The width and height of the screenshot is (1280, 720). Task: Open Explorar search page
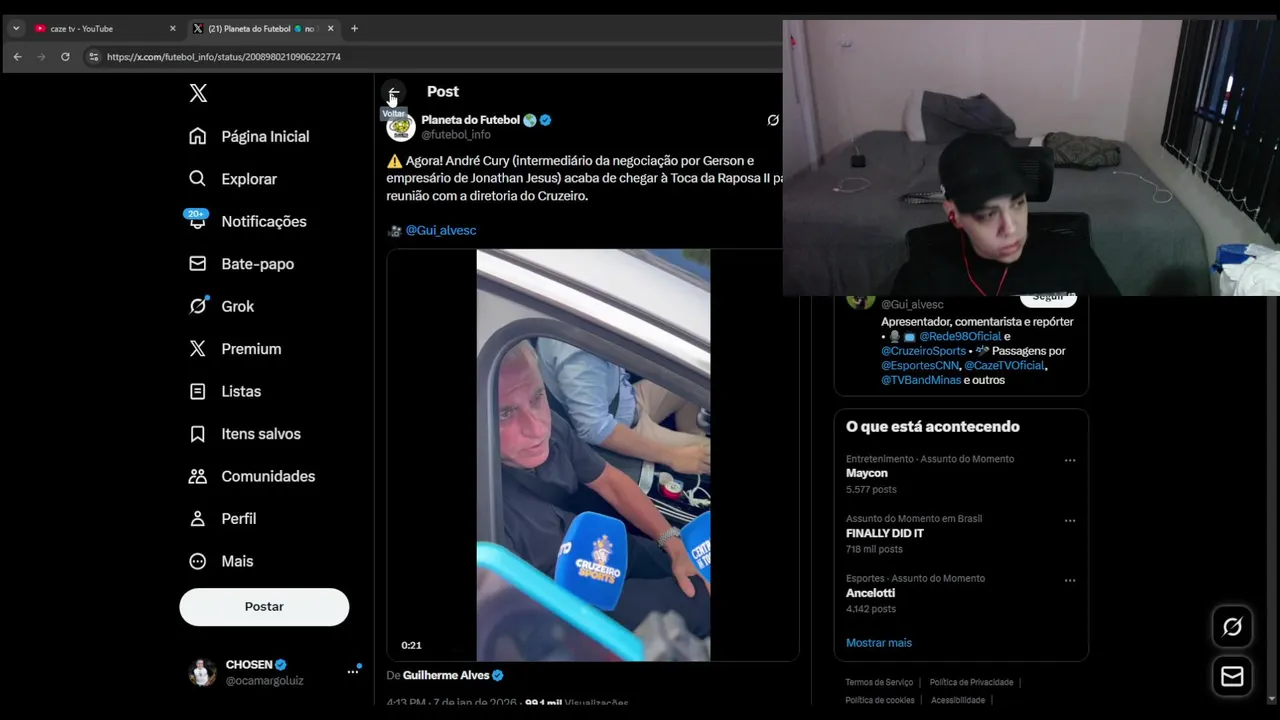(x=233, y=179)
